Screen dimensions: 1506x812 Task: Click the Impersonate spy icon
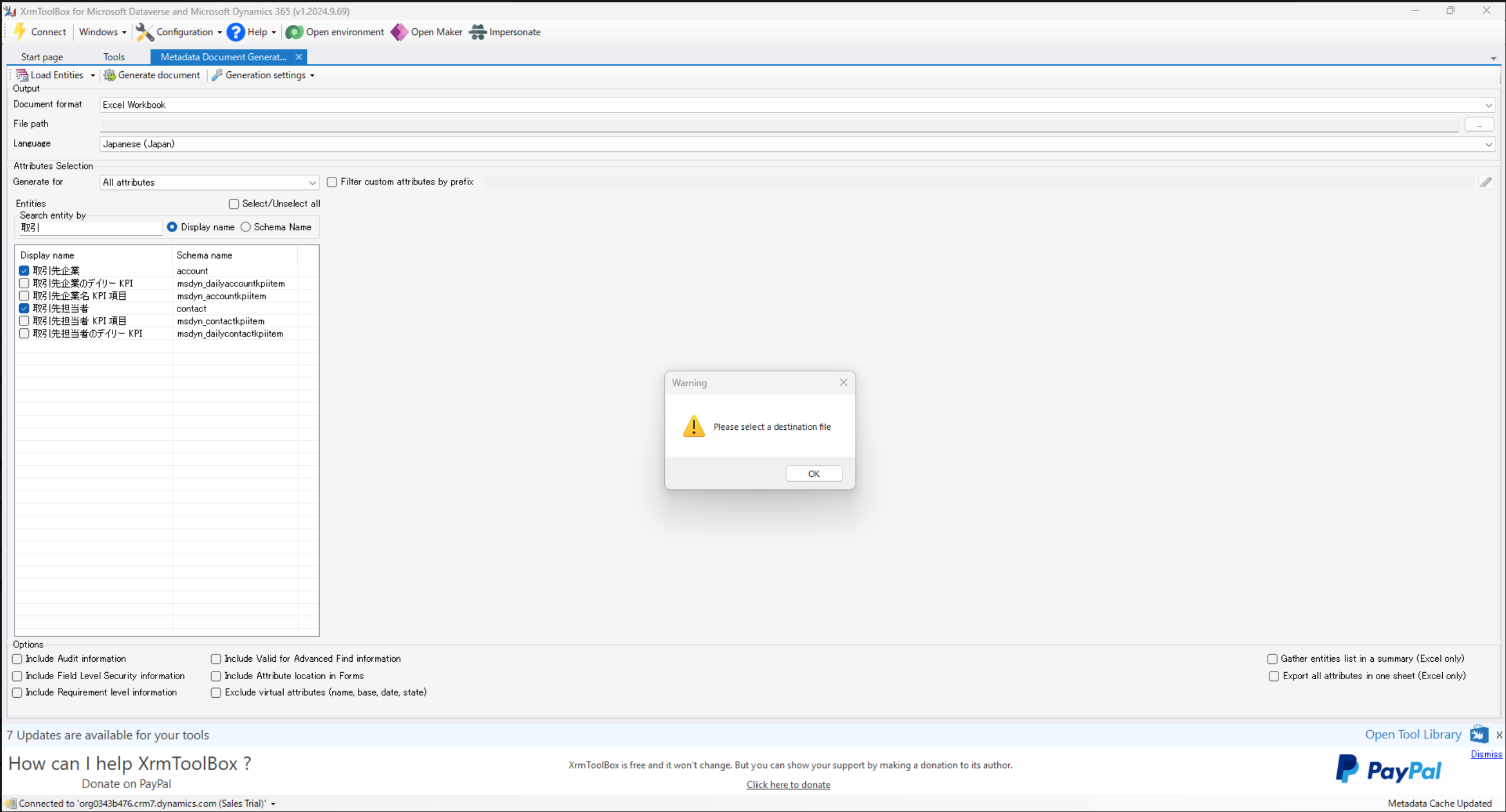[x=478, y=32]
